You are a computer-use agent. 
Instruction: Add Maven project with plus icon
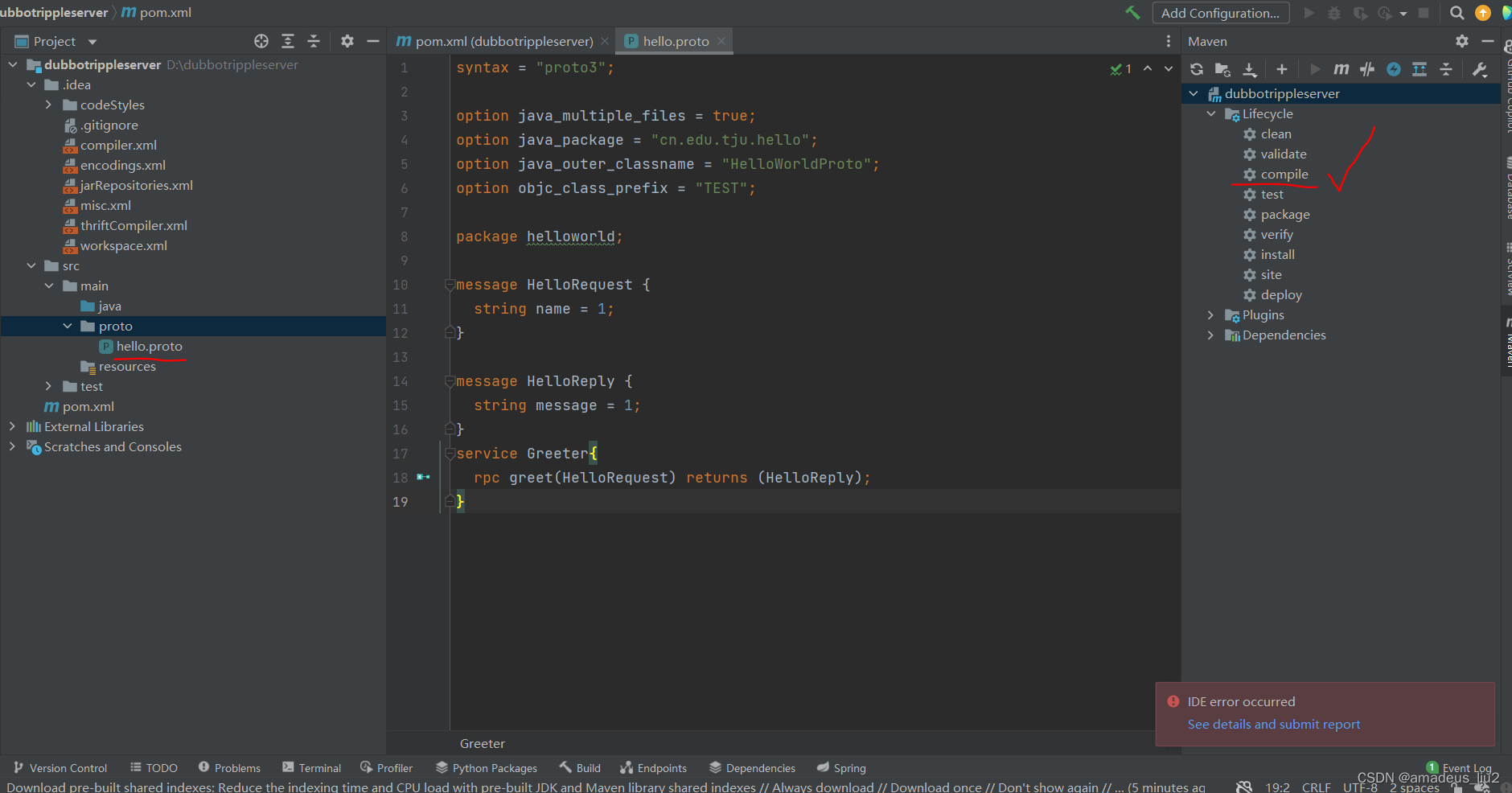[1282, 69]
